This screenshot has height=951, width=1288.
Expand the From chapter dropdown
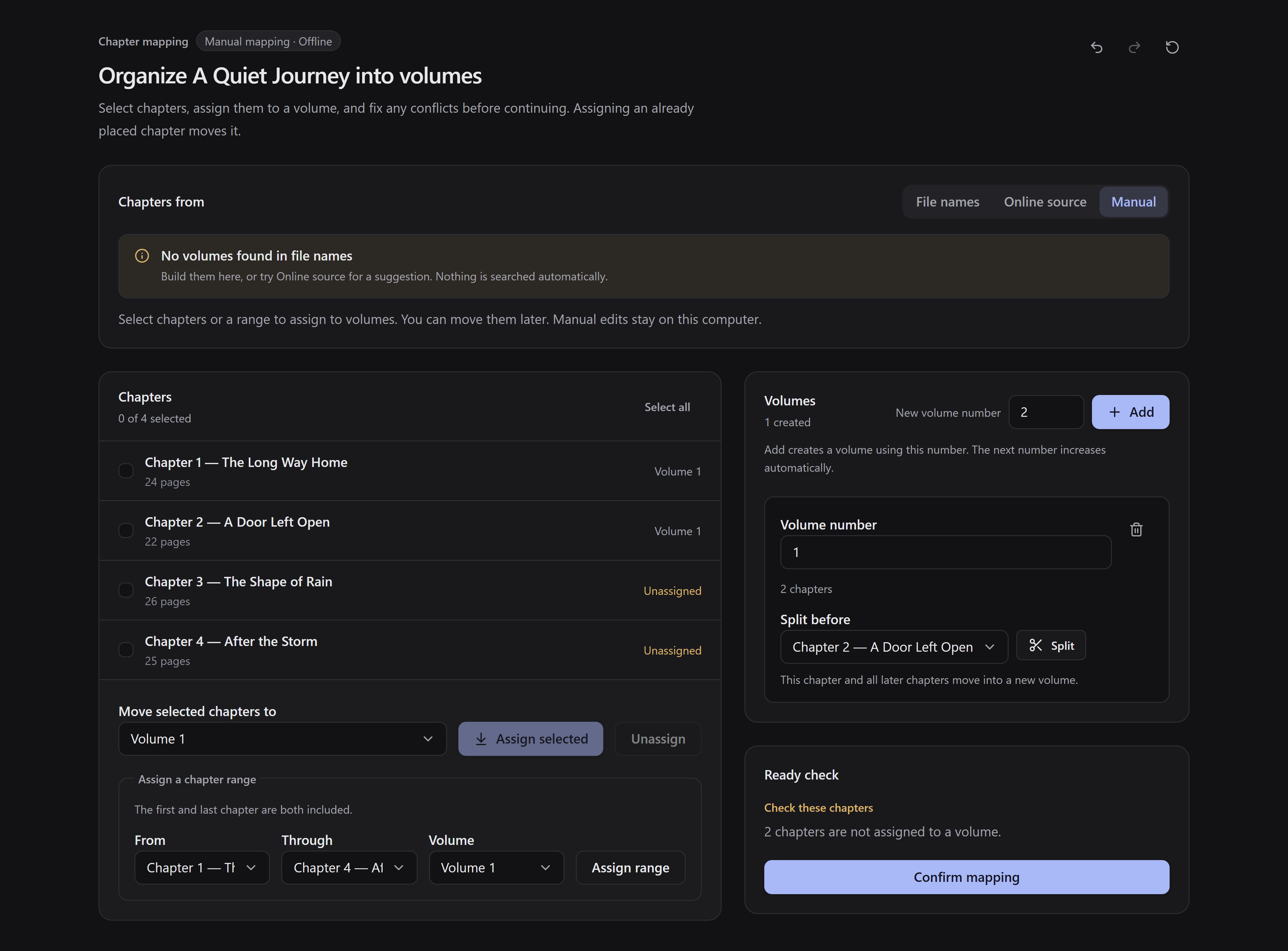201,868
